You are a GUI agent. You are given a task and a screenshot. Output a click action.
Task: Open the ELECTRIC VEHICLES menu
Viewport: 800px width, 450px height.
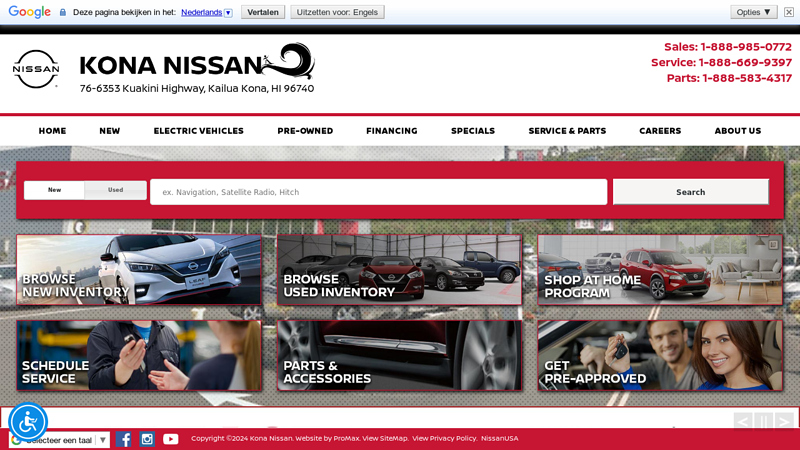pyautogui.click(x=198, y=131)
